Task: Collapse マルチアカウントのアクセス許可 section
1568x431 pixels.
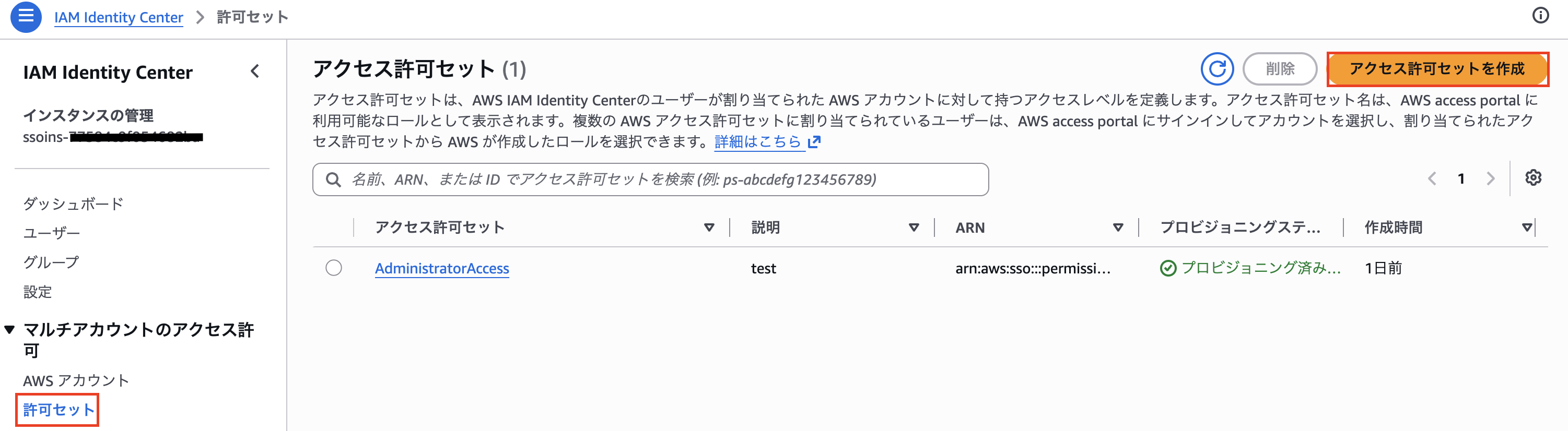Action: (x=10, y=329)
